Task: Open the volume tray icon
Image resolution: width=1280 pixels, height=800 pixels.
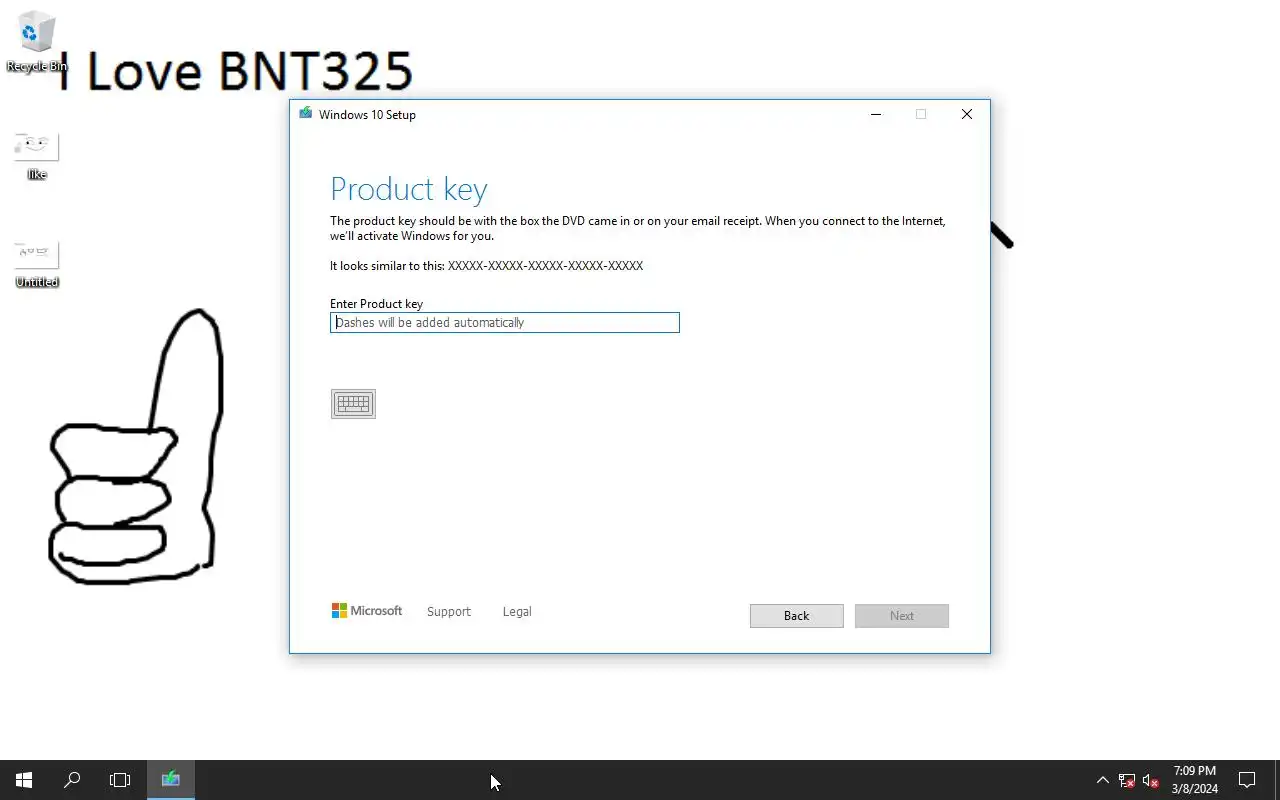Action: pos(1151,780)
